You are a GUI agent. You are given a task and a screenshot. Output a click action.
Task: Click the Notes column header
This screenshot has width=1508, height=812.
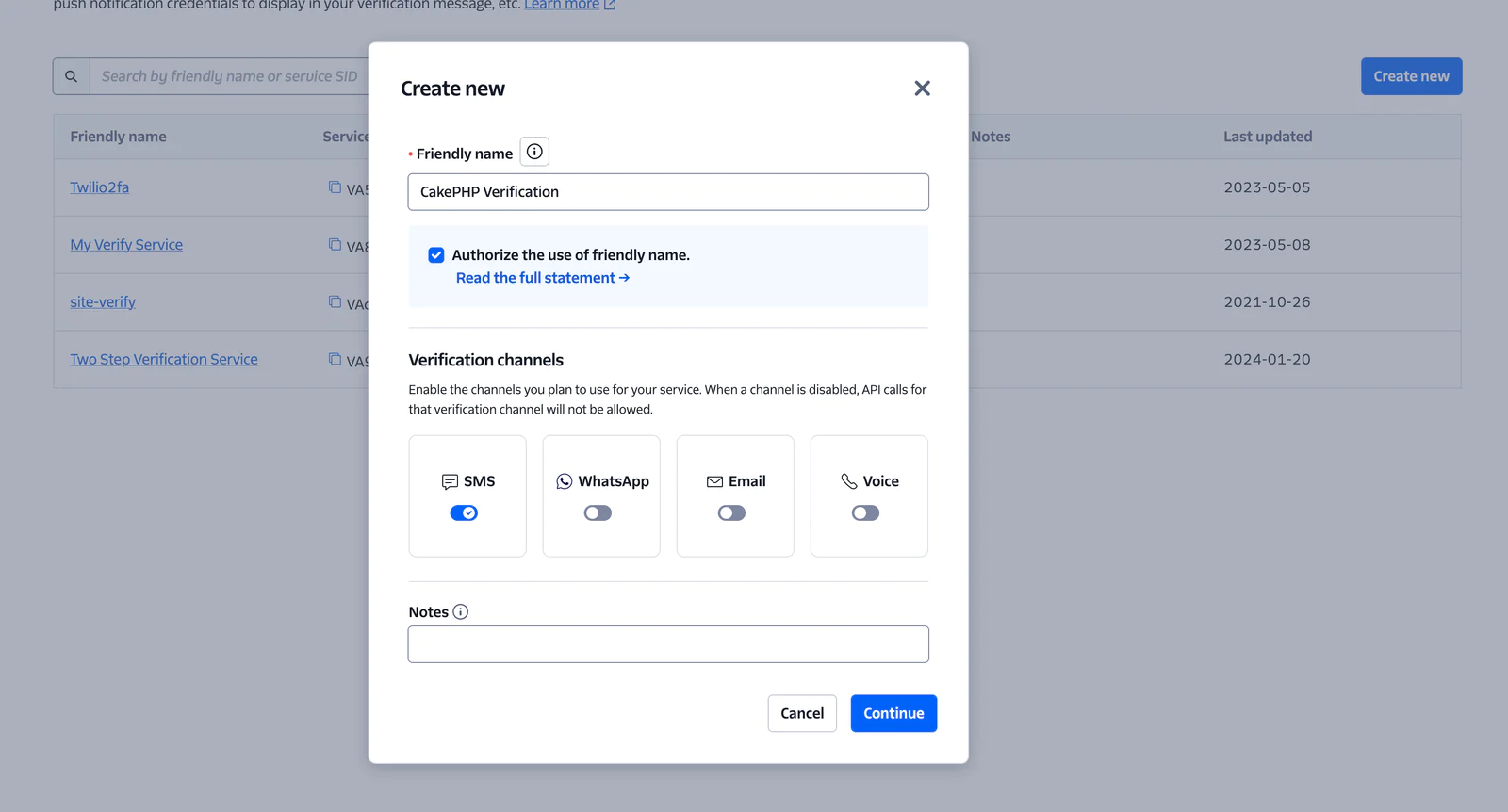(991, 137)
